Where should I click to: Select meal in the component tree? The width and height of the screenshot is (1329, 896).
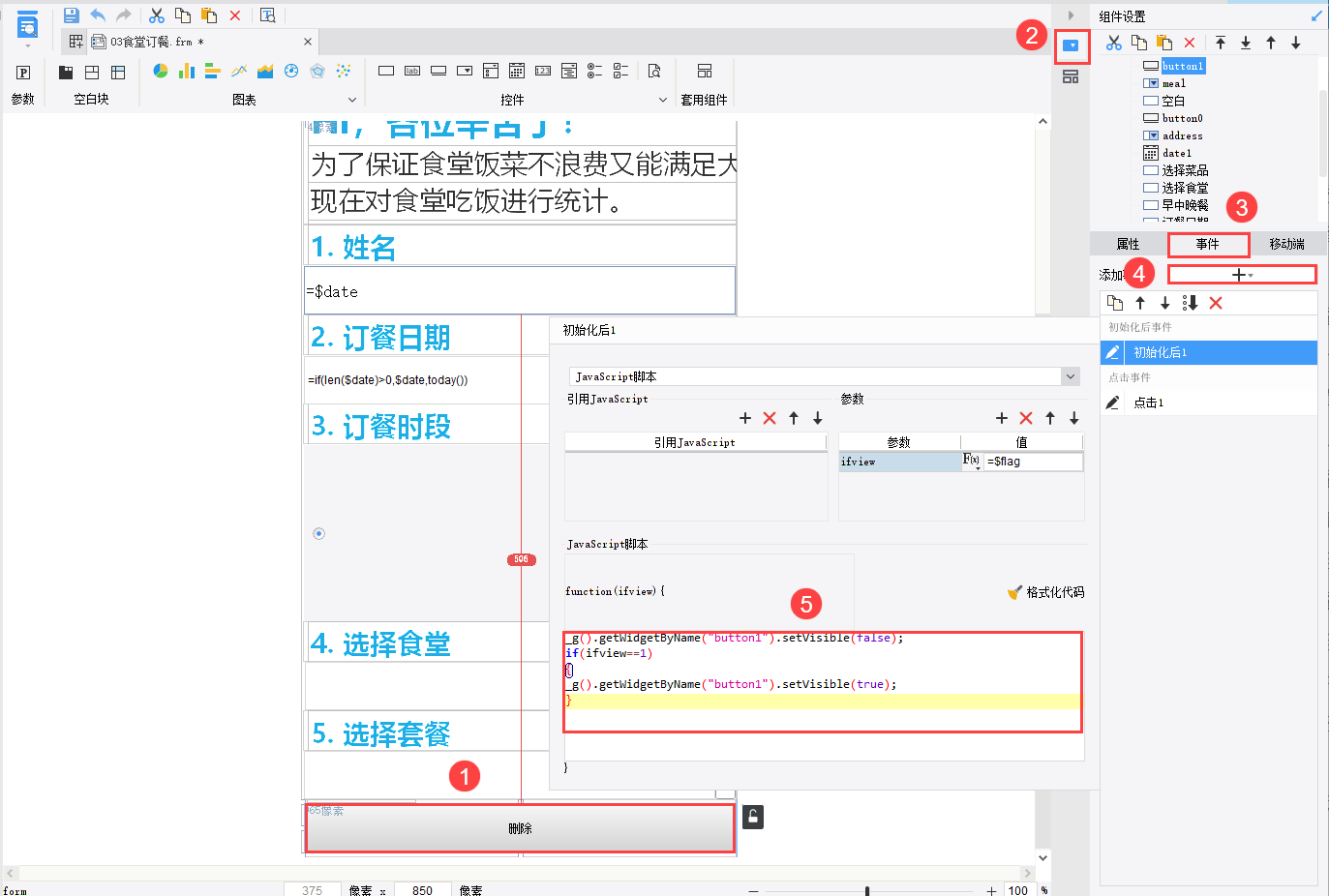click(x=1174, y=83)
